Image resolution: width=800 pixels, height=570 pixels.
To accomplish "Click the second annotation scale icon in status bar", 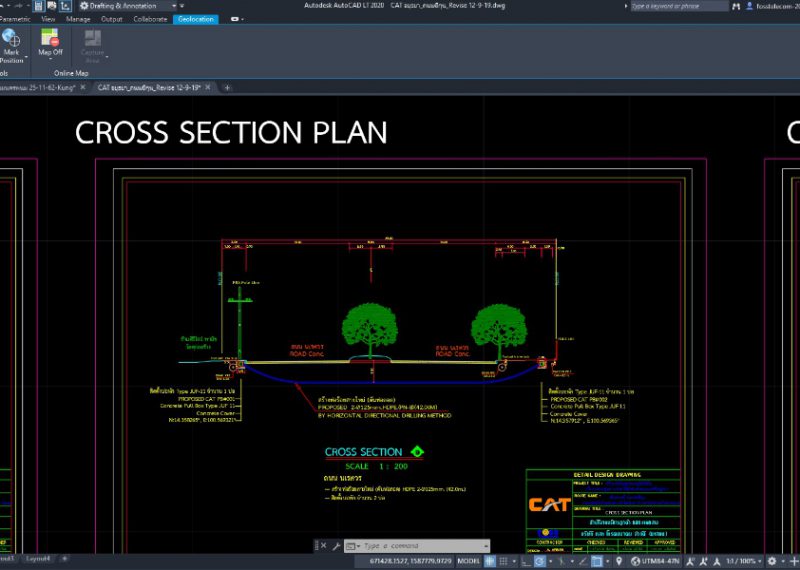I will (x=704, y=561).
